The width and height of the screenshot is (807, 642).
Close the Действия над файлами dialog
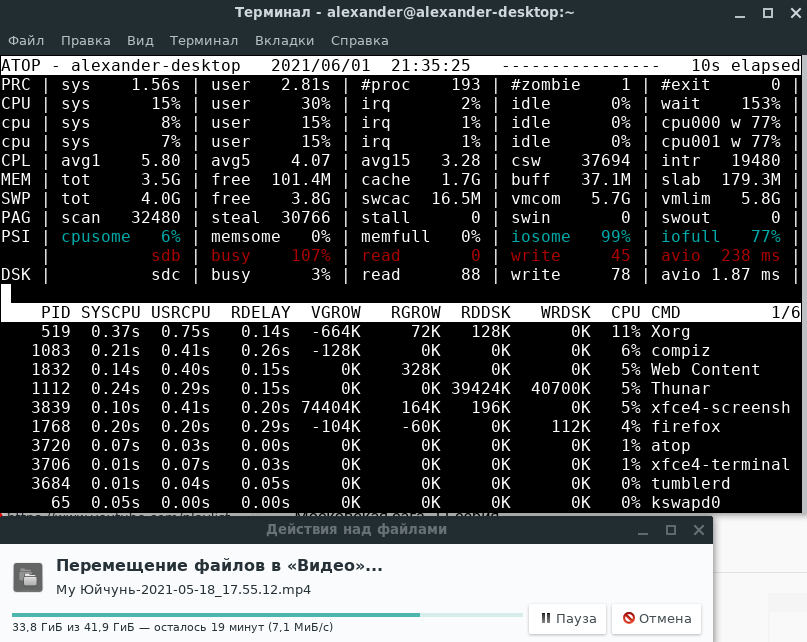[x=698, y=530]
